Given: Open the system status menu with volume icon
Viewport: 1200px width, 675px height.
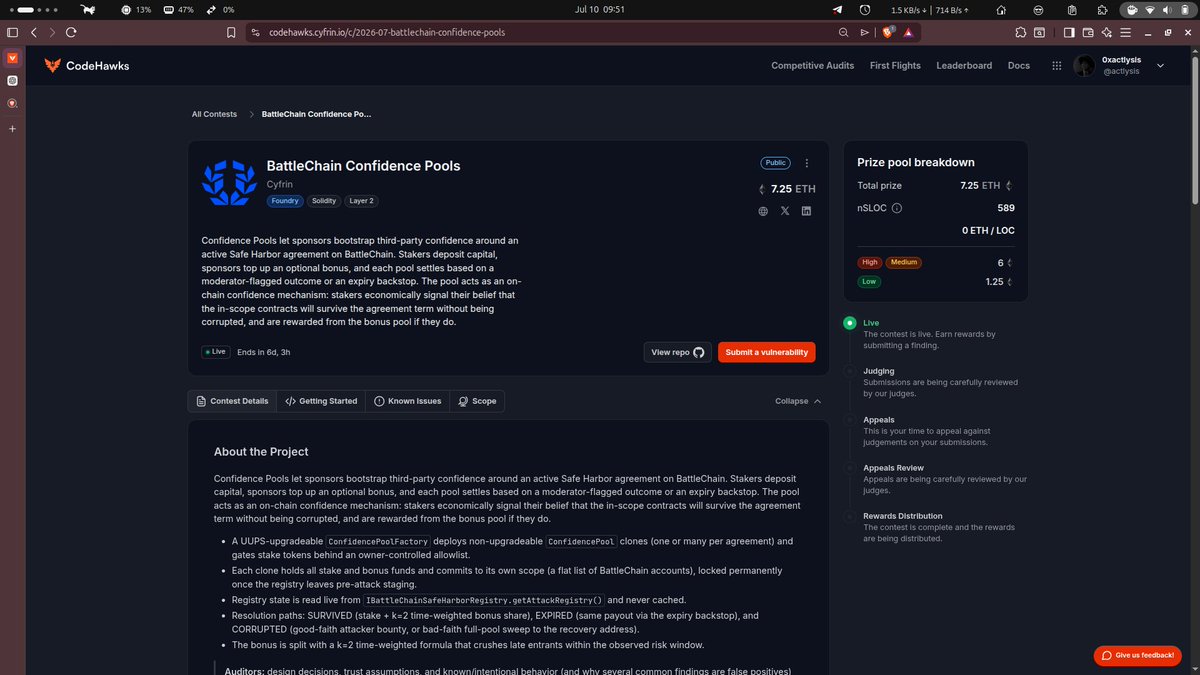Looking at the screenshot, I should (x=1157, y=9).
